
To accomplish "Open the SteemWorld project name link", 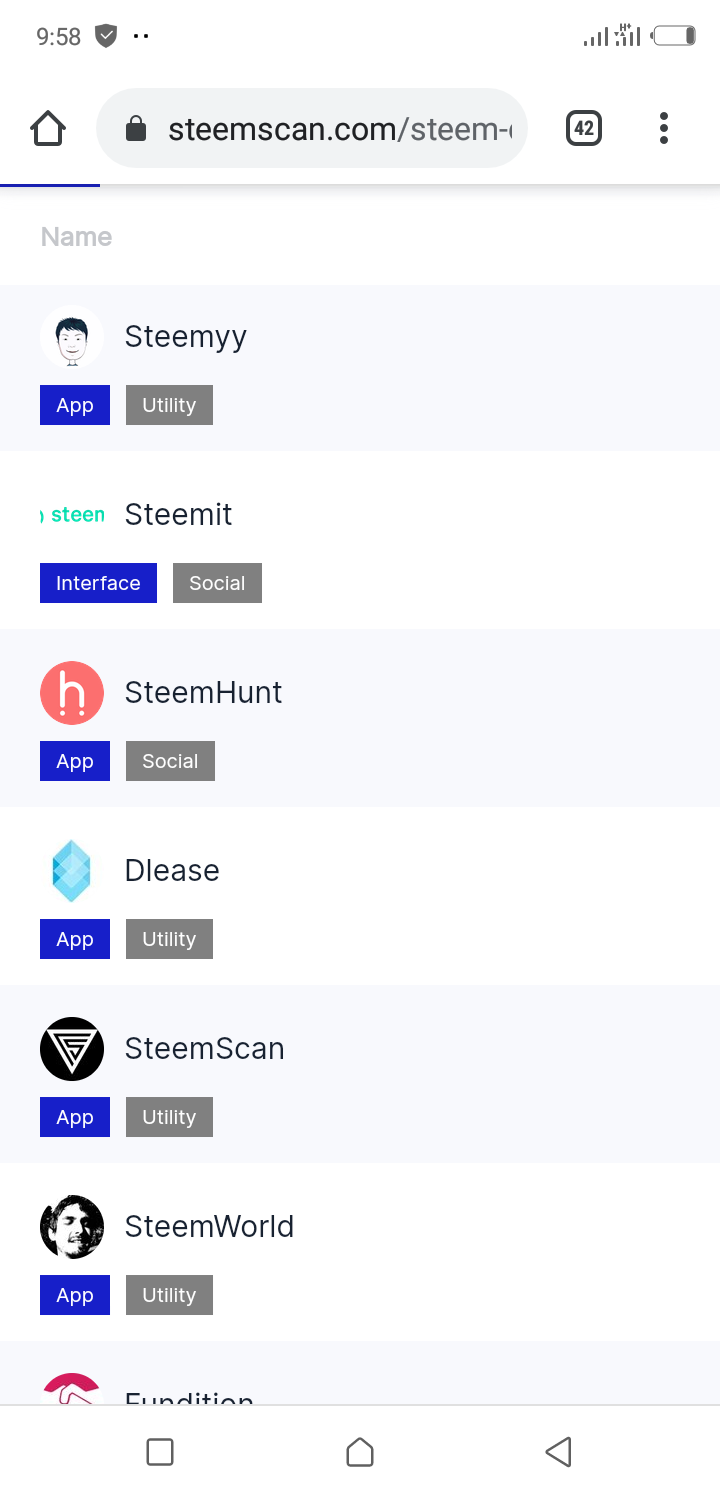I will [209, 1227].
